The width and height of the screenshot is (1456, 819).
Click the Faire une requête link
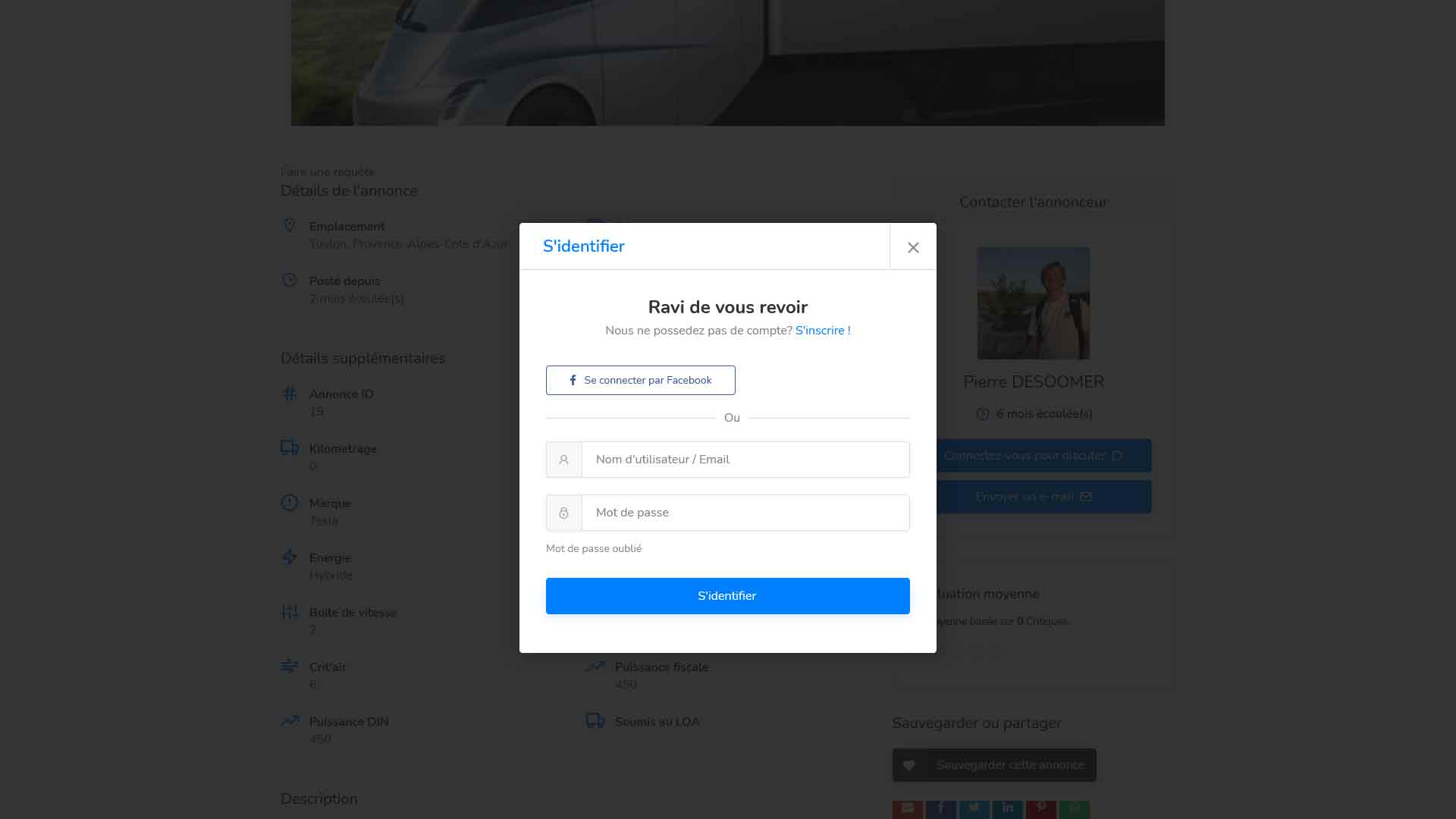(328, 172)
